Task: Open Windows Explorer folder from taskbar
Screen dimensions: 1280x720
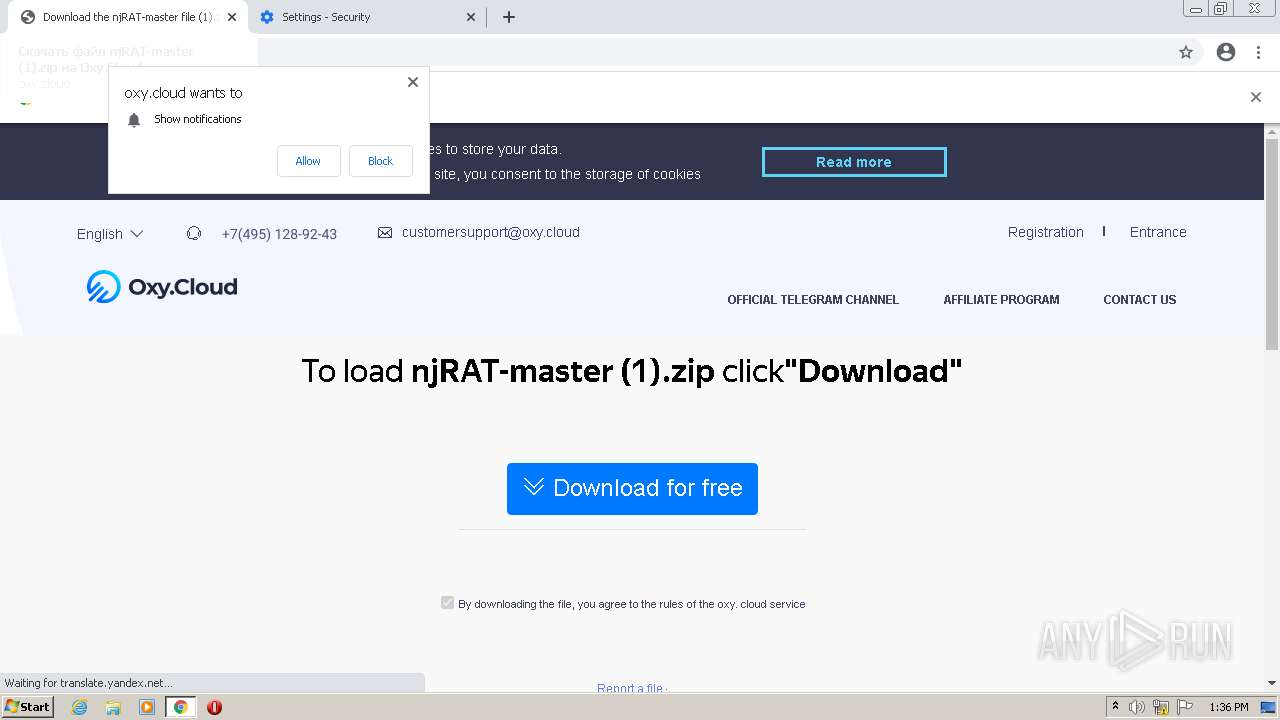Action: [x=113, y=707]
